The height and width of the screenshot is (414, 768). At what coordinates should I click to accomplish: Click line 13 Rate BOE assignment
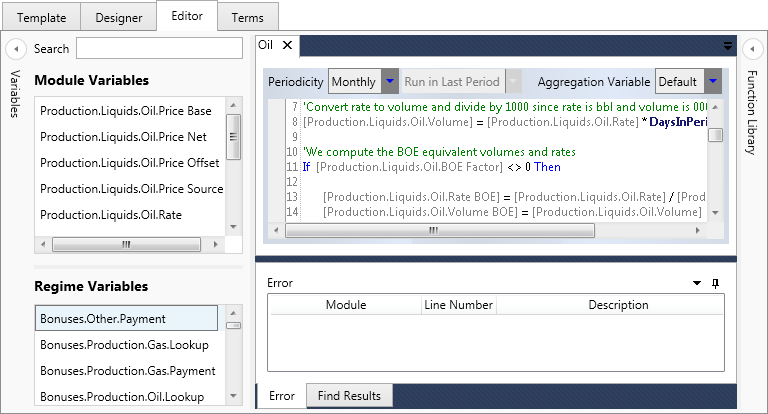pos(514,197)
